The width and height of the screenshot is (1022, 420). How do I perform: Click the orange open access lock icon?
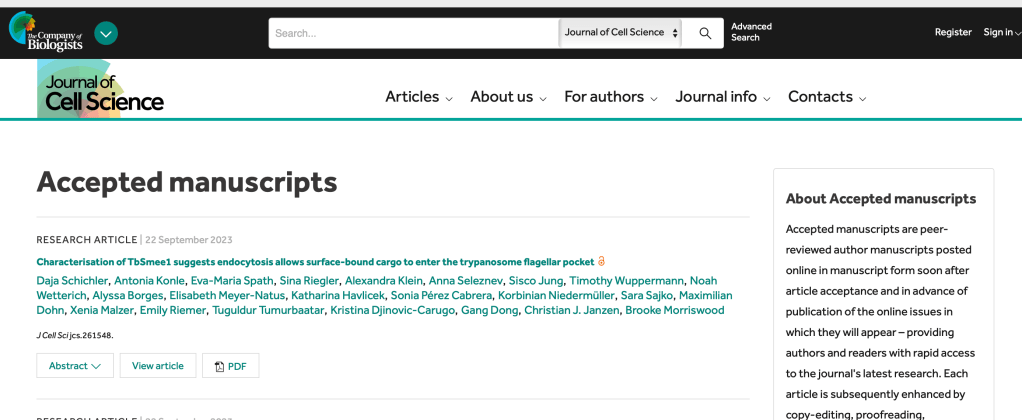point(601,261)
